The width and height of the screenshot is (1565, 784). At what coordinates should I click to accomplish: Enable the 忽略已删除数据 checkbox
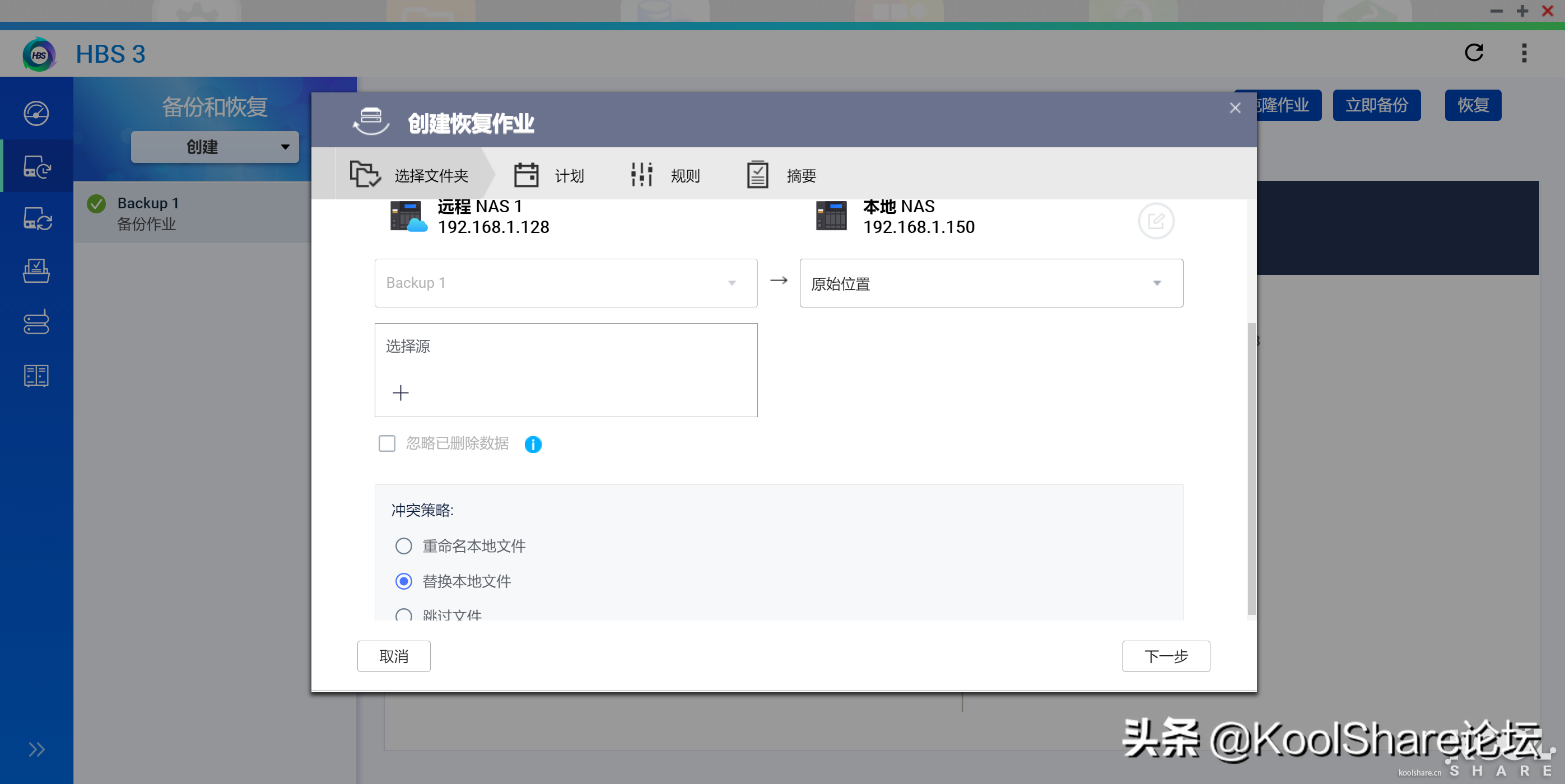coord(387,444)
